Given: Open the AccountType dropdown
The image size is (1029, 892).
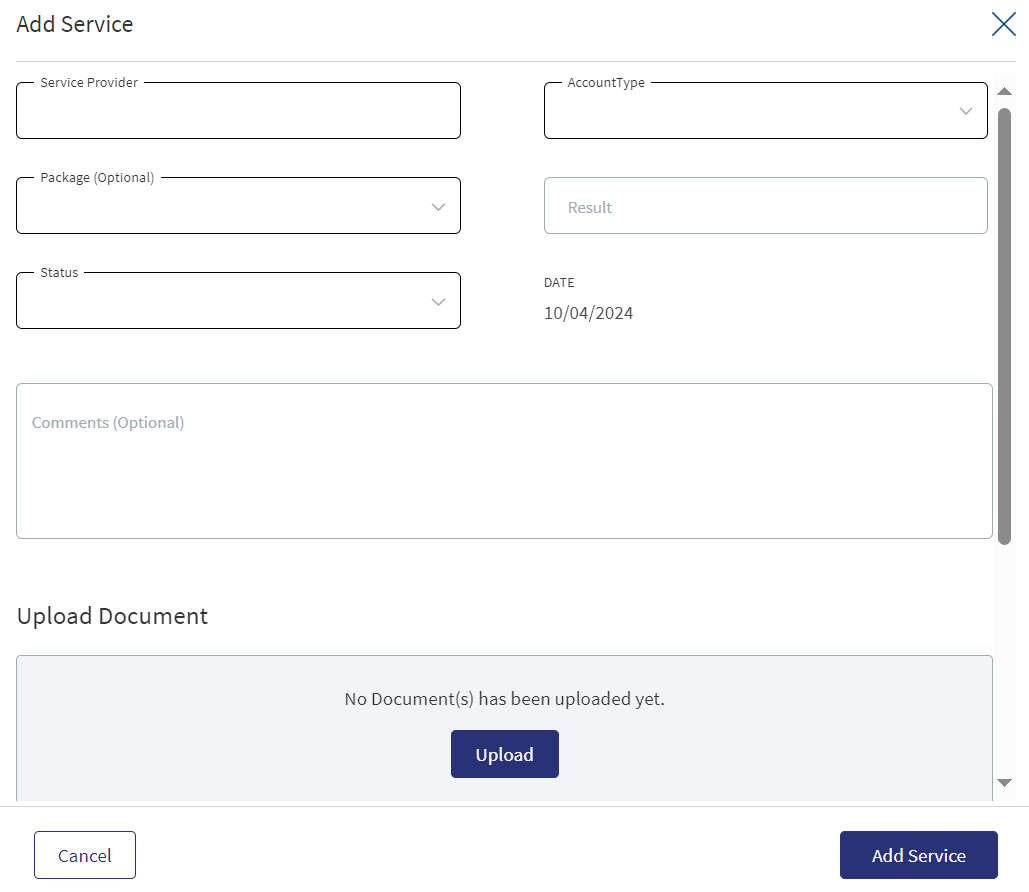Looking at the screenshot, I should point(766,110).
